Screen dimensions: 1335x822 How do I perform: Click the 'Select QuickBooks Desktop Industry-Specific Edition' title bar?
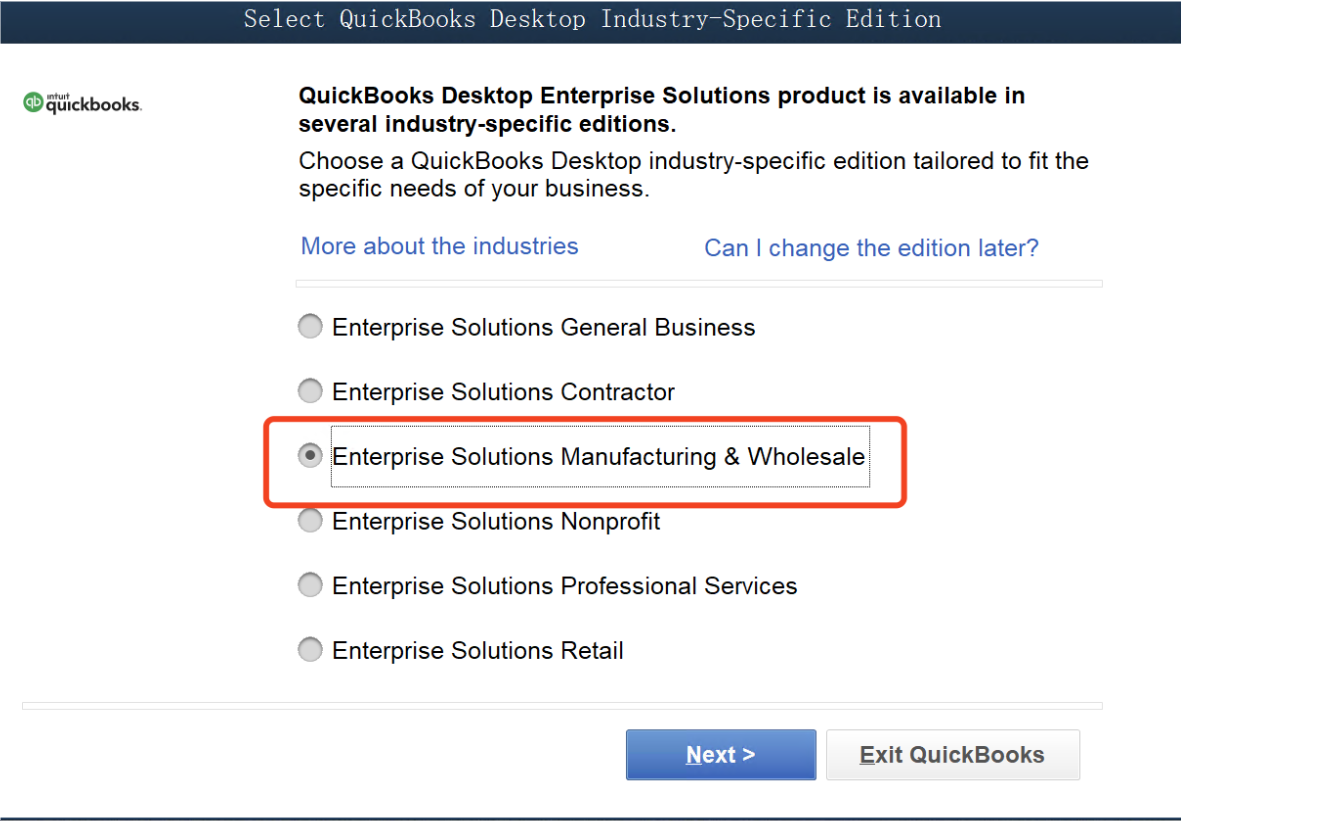(591, 19)
